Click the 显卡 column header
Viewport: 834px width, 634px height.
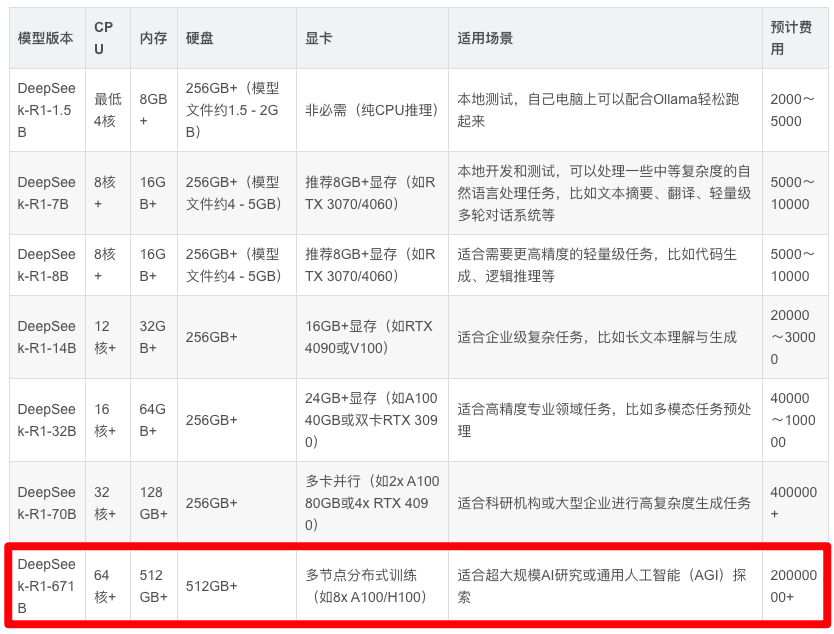(x=372, y=38)
